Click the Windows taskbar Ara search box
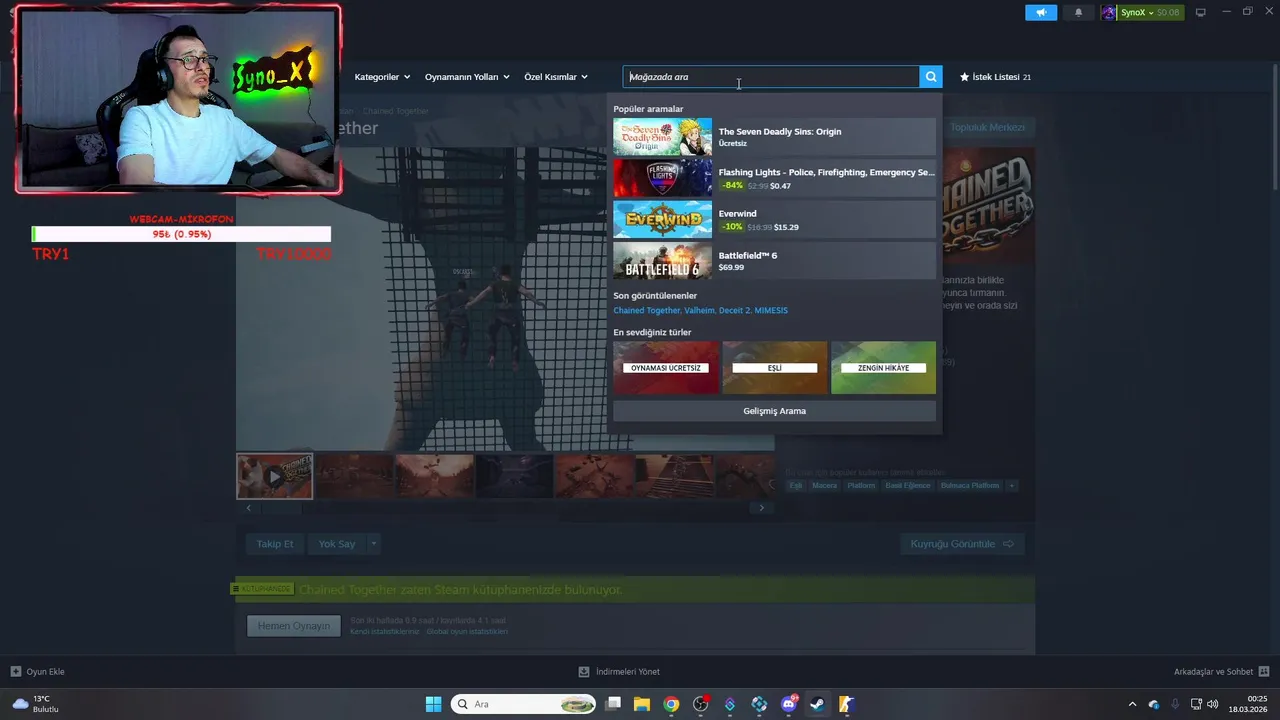Screen dimensions: 1280x720 coord(523,704)
